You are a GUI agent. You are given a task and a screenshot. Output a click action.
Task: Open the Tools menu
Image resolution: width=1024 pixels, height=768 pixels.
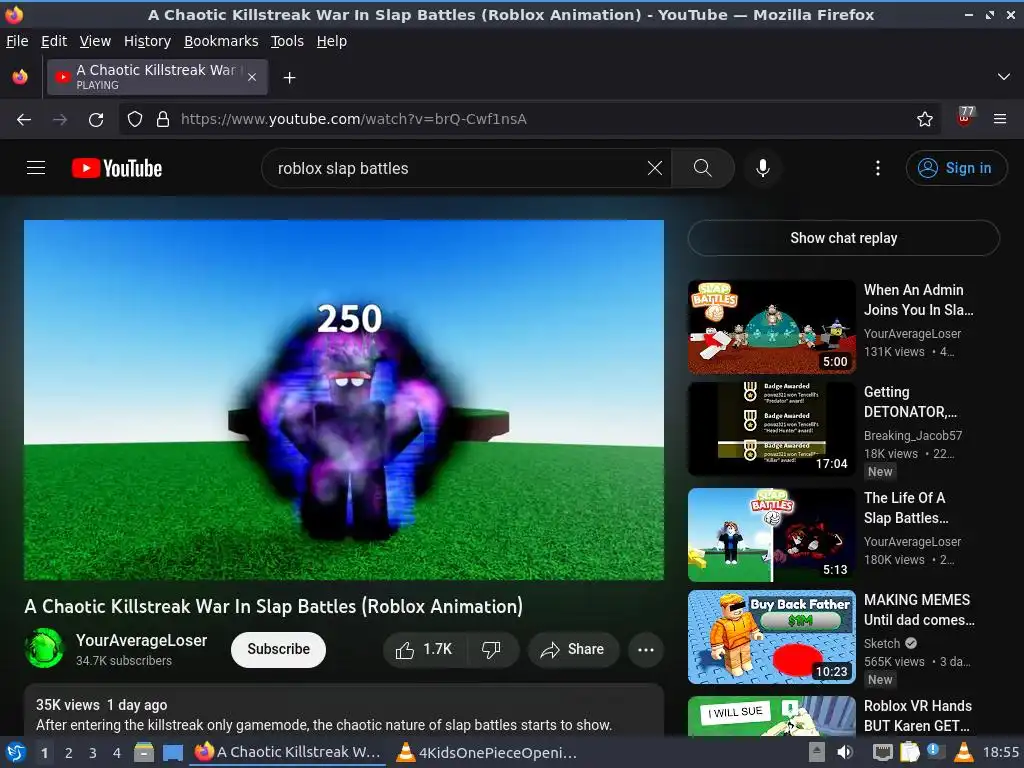[287, 41]
